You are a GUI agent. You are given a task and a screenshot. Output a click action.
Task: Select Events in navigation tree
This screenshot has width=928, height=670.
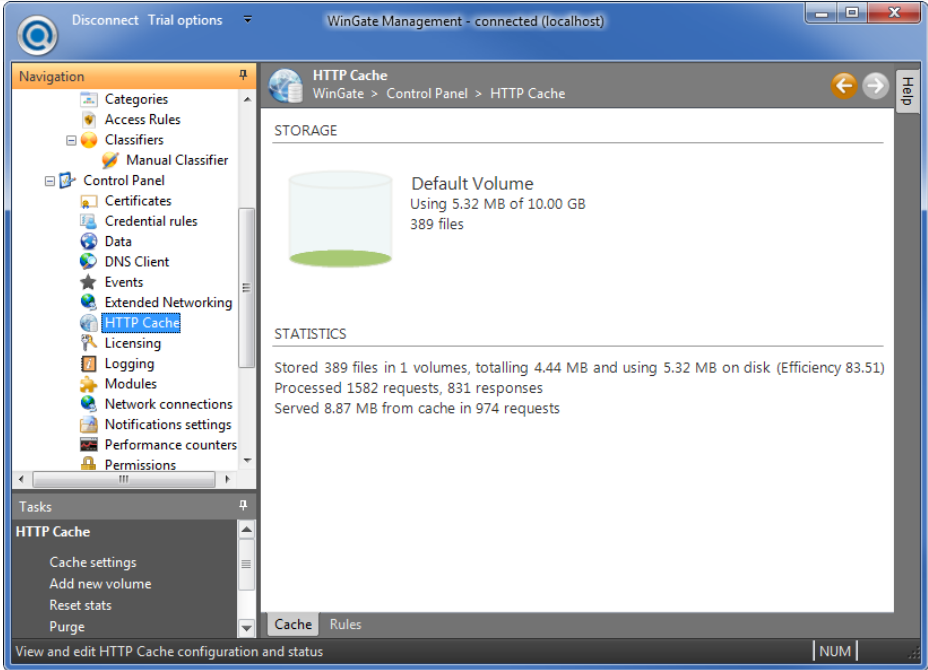[x=124, y=282]
